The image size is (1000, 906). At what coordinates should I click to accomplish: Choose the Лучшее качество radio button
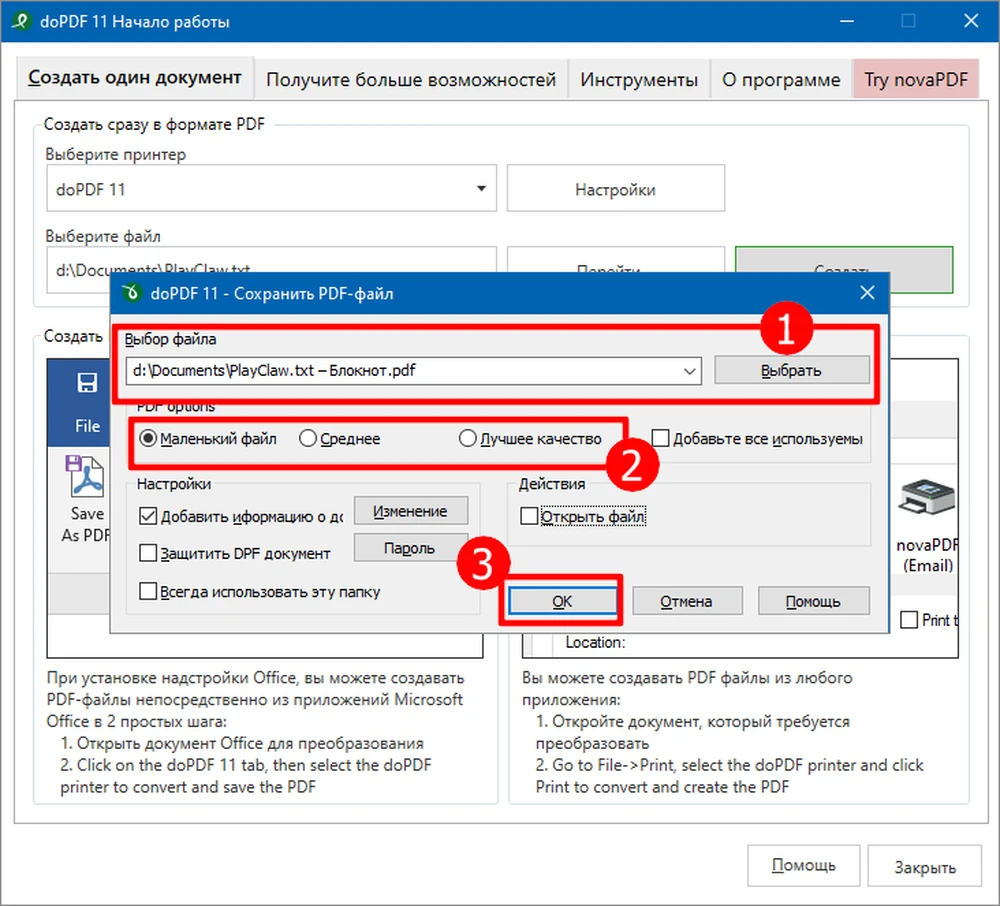pyautogui.click(x=466, y=439)
